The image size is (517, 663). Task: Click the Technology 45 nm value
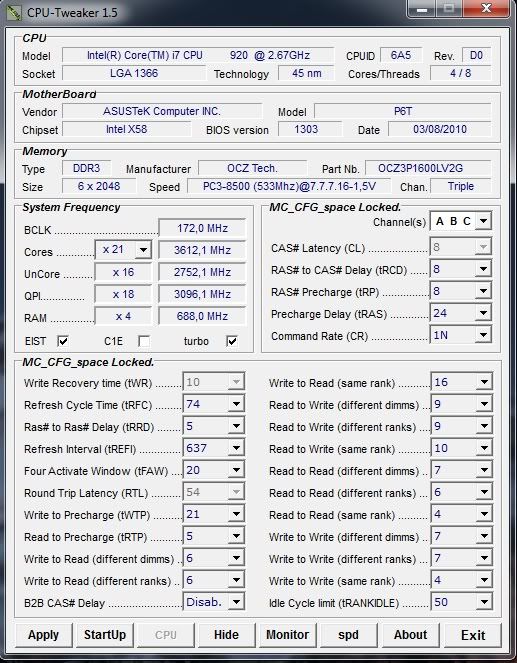coord(306,73)
